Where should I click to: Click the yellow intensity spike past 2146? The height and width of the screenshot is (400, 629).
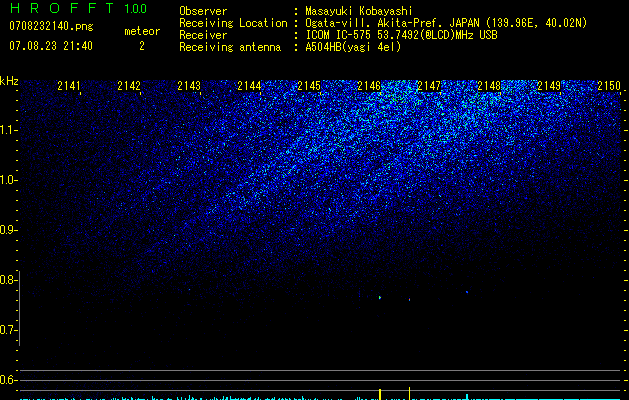pos(410,393)
